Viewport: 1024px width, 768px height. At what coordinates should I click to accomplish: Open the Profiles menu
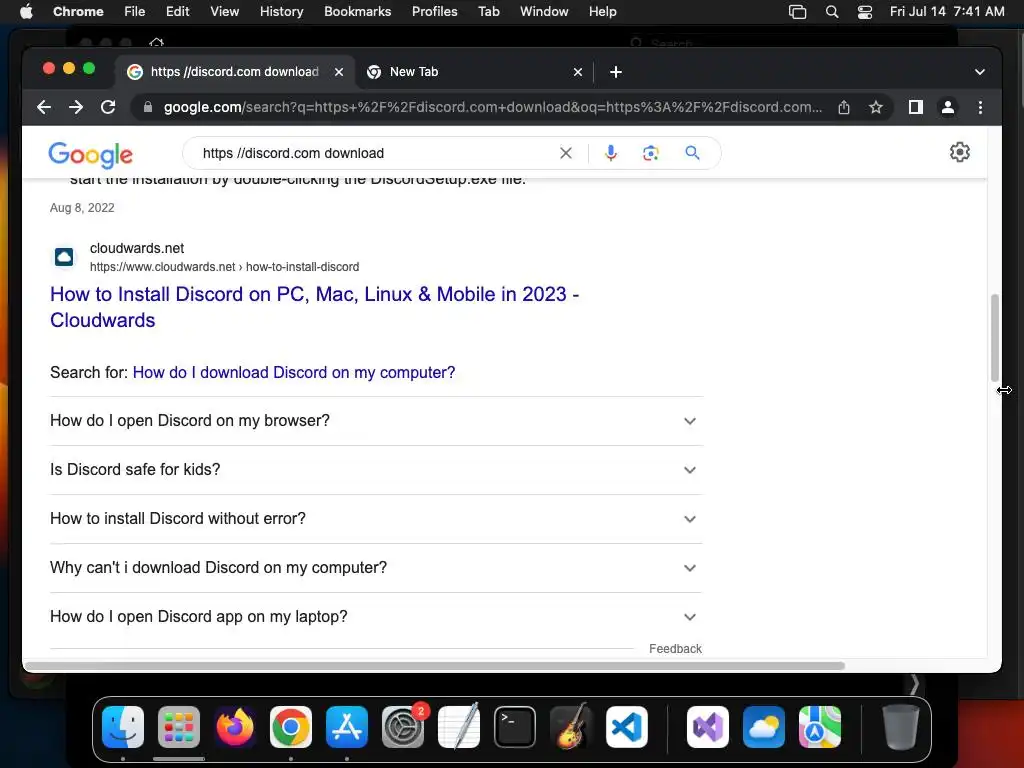tap(434, 12)
